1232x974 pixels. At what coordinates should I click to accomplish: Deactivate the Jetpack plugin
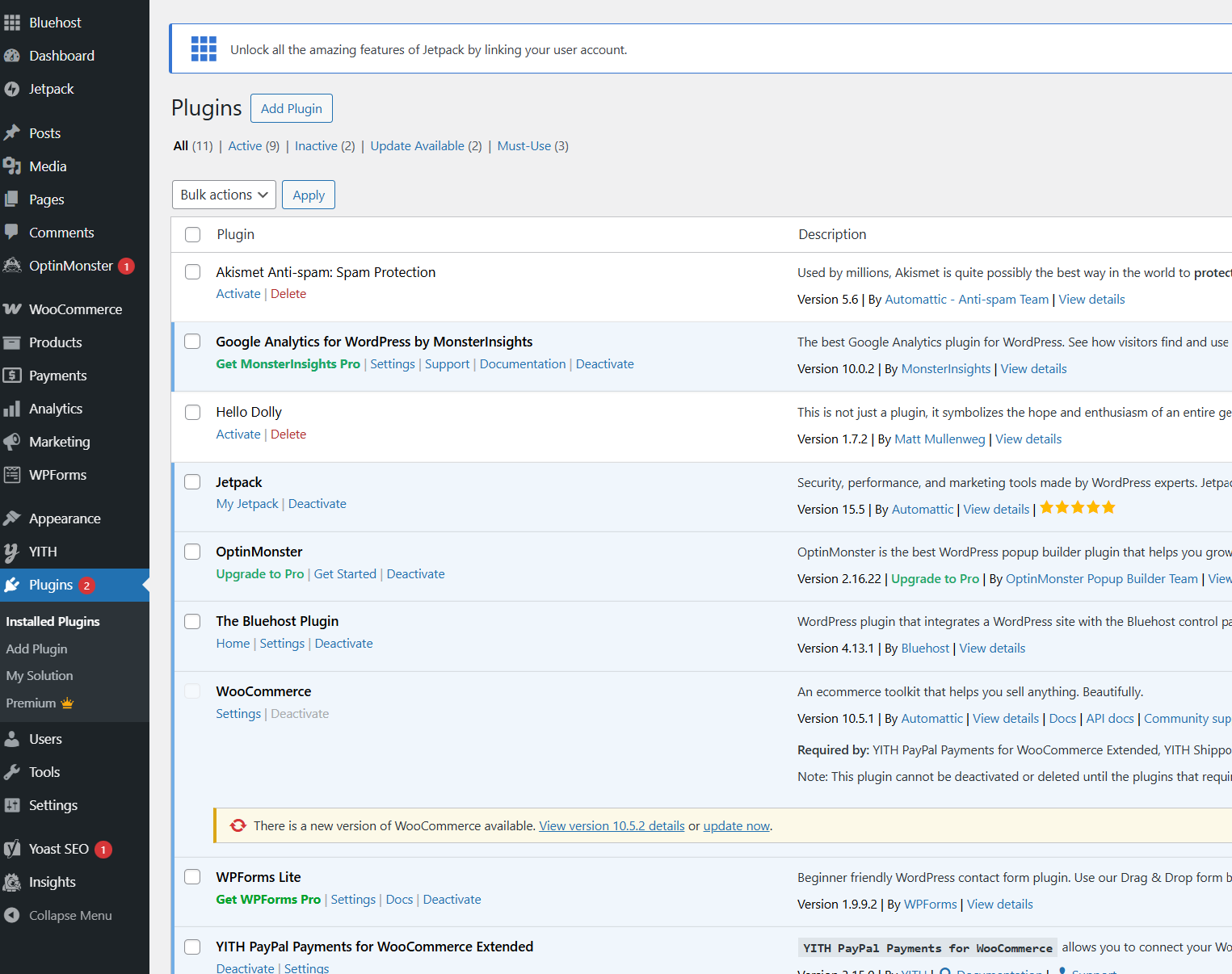tap(317, 504)
